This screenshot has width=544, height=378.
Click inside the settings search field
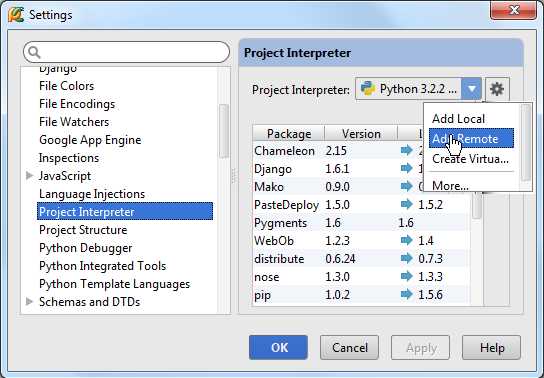coord(127,52)
